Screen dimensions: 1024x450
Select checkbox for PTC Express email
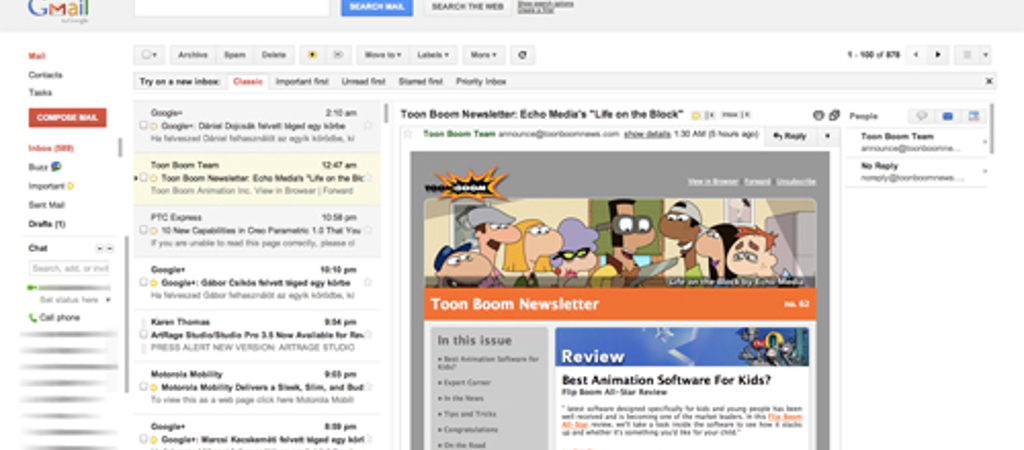[x=143, y=230]
